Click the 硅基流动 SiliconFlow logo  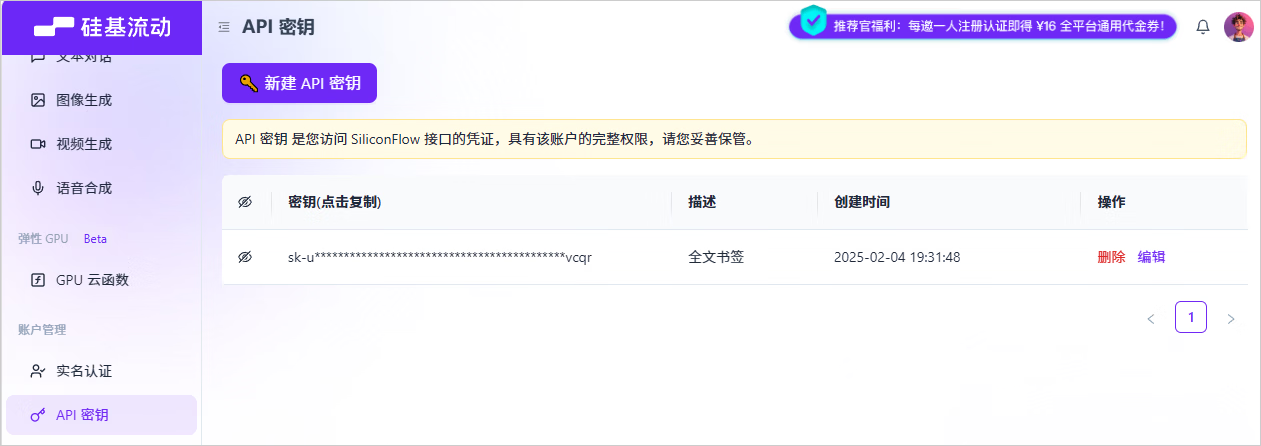tap(101, 27)
